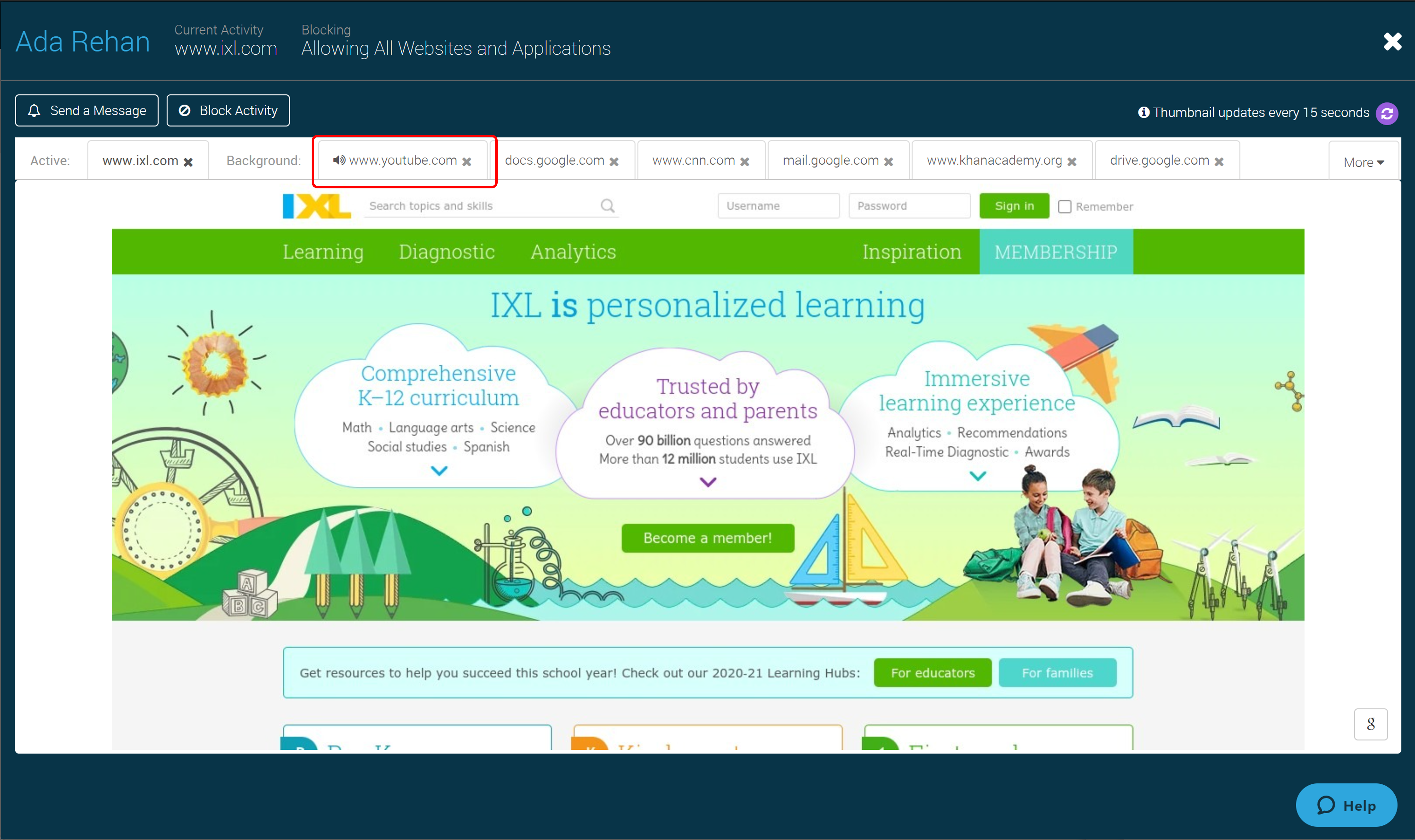Viewport: 1415px width, 840px height.
Task: Click the IXL search magnifier icon
Action: point(607,206)
